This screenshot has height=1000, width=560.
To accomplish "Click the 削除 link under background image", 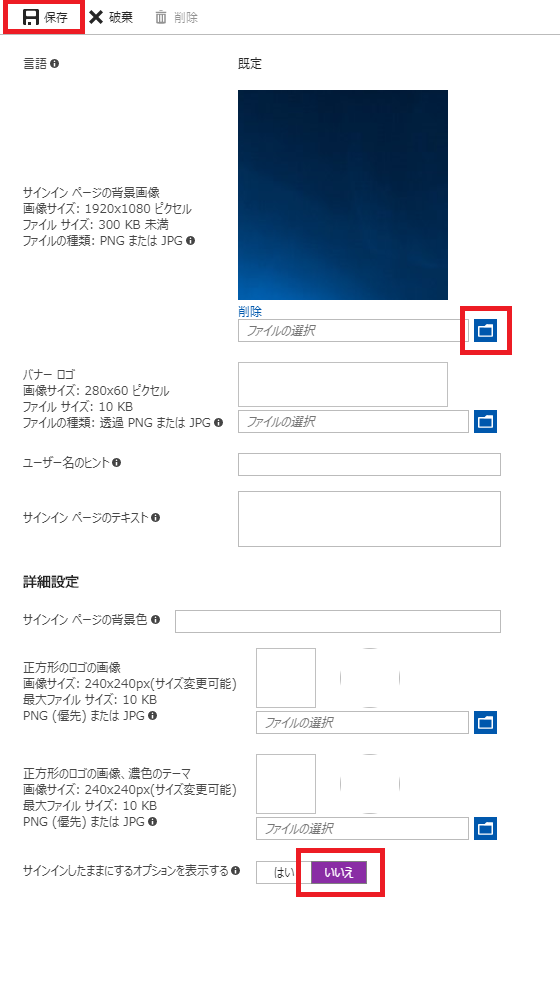I will (x=250, y=311).
